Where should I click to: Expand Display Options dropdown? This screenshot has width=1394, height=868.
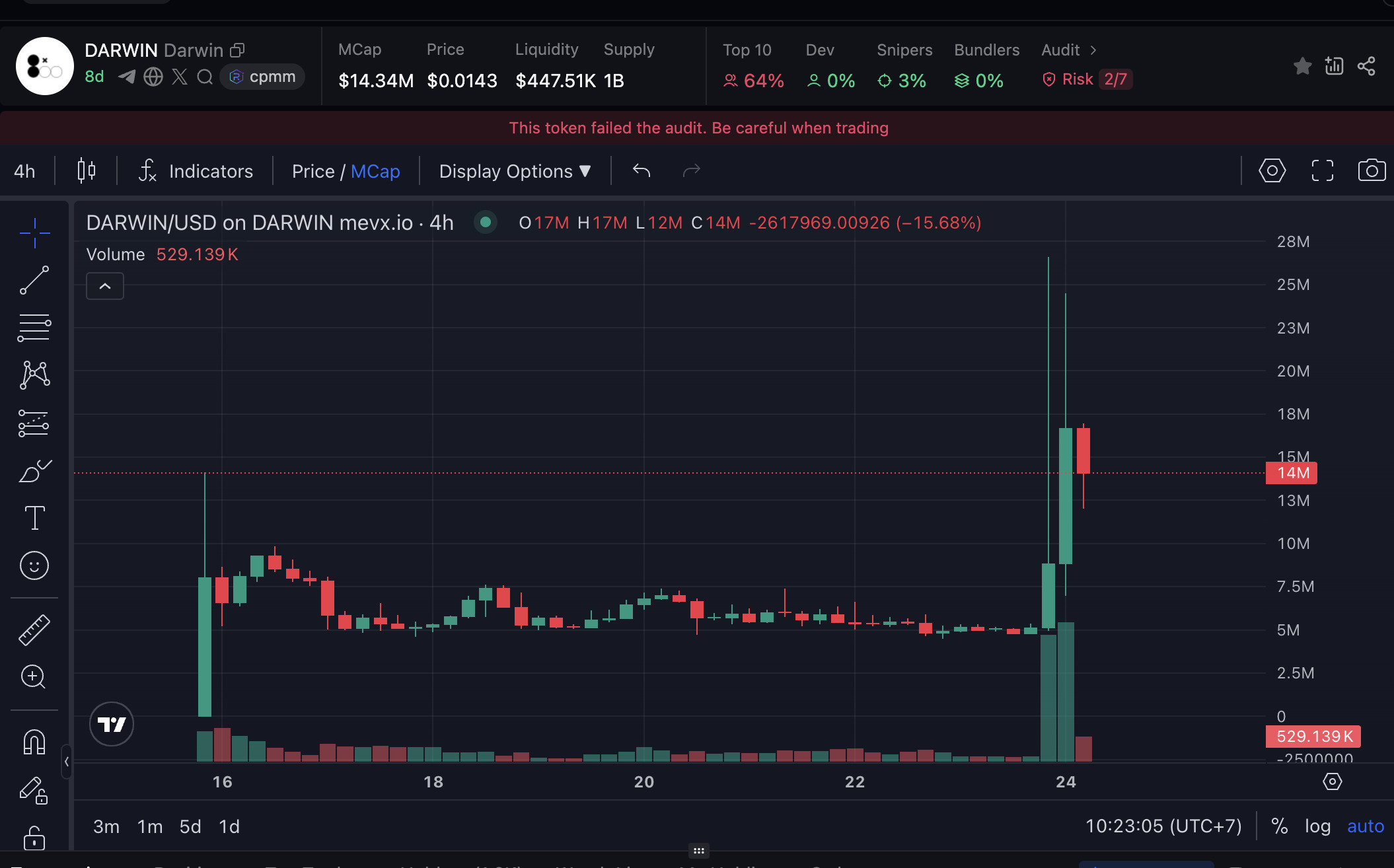coord(515,171)
